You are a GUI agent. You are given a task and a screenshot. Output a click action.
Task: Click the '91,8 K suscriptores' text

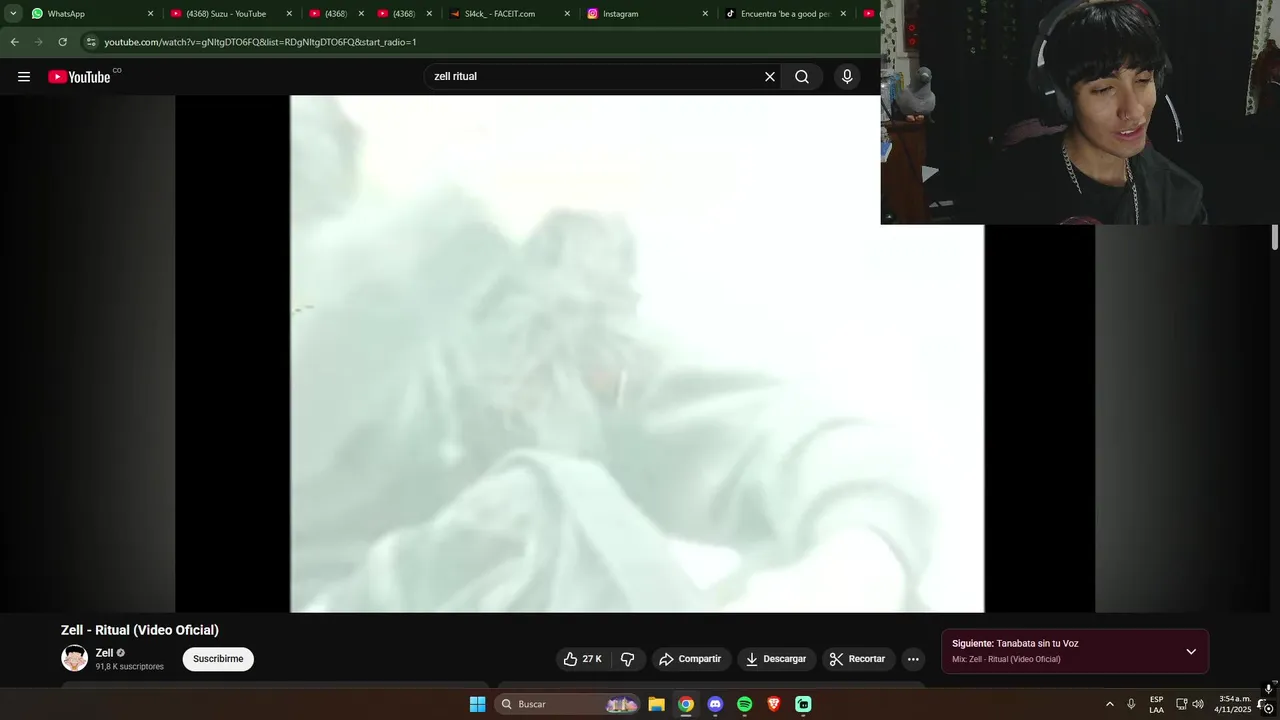point(130,667)
